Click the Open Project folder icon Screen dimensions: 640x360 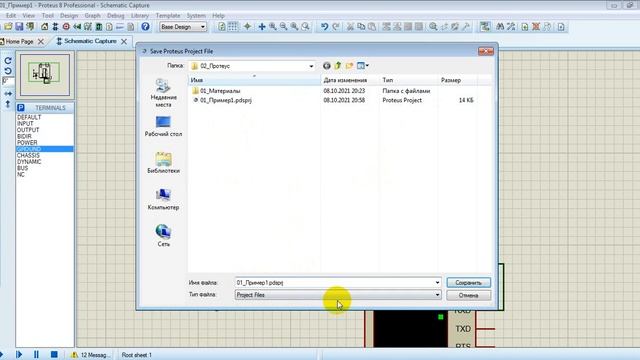pos(8,27)
